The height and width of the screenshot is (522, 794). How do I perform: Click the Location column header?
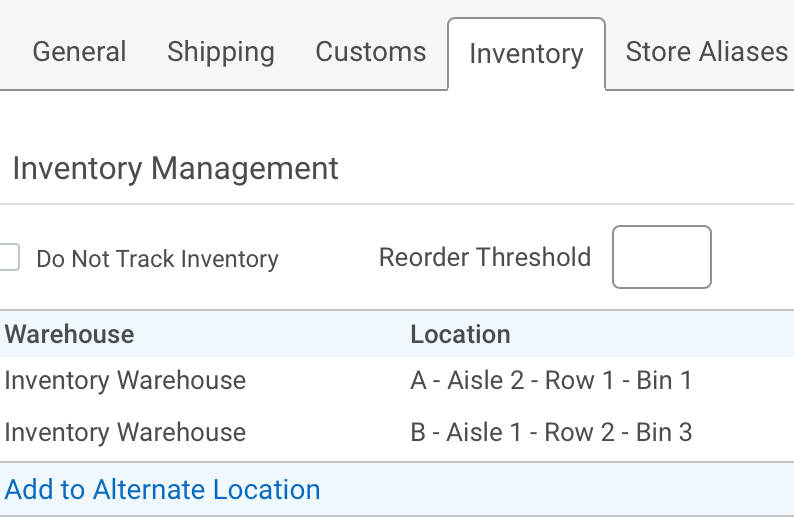[460, 334]
